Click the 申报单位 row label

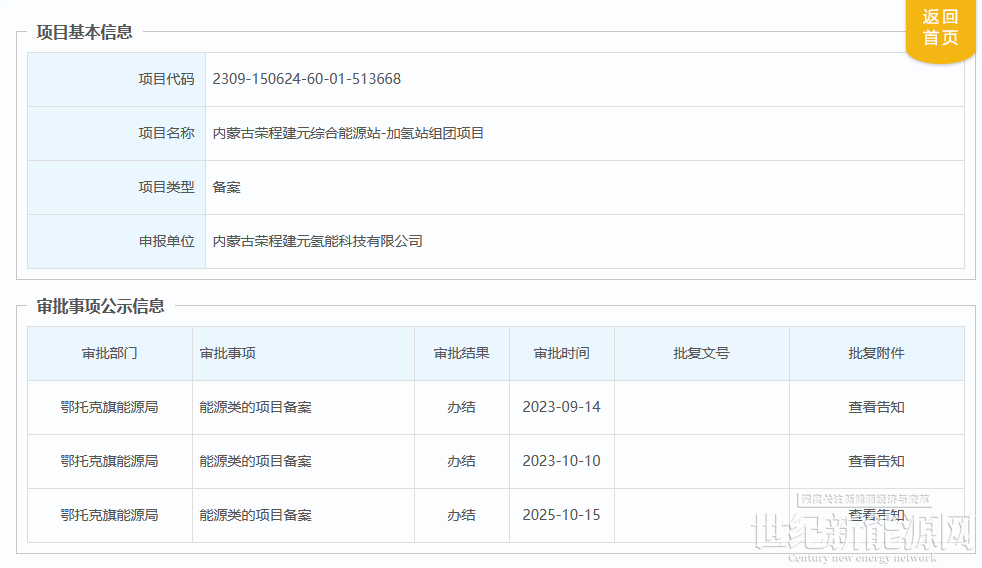(x=166, y=241)
